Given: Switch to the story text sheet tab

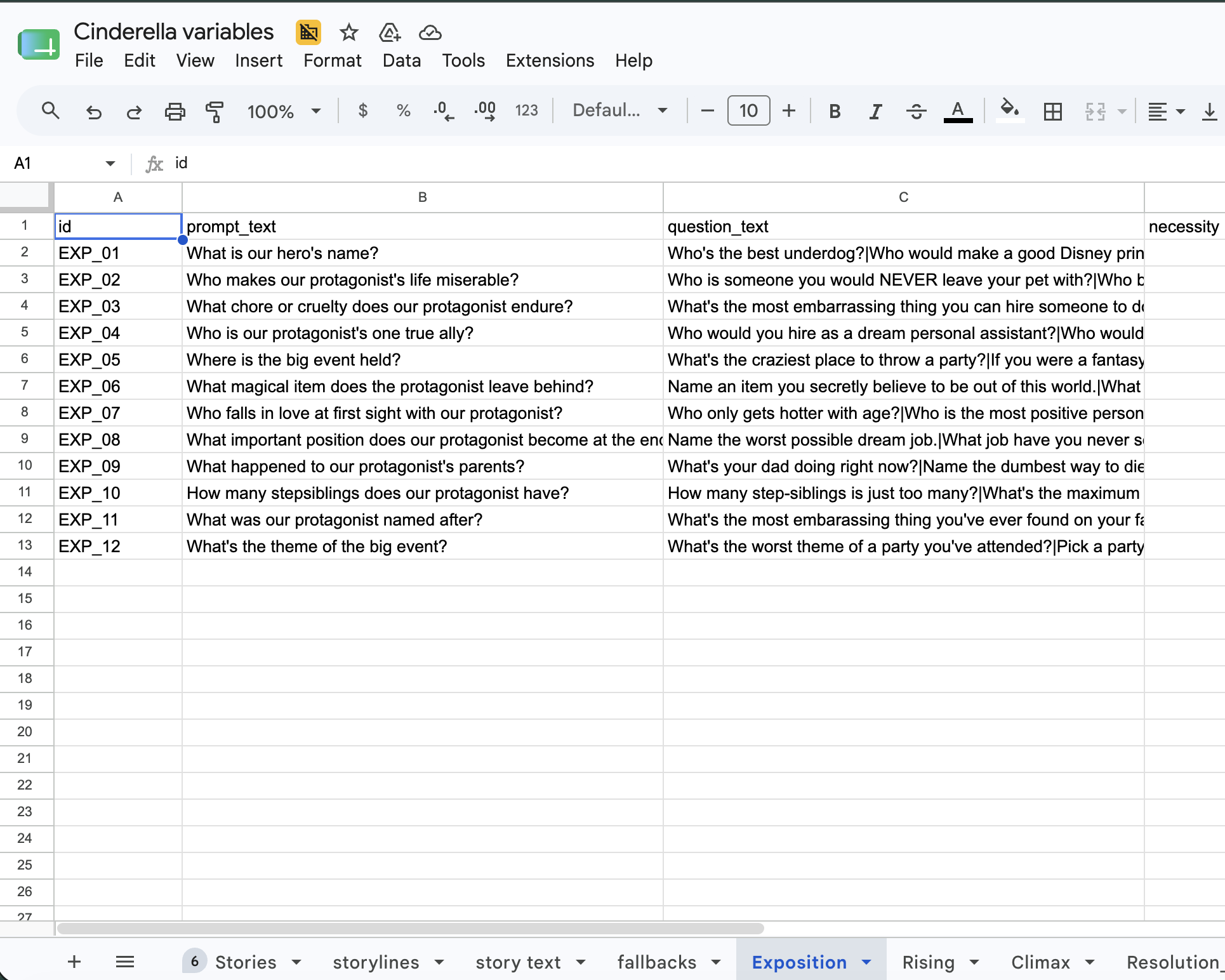Looking at the screenshot, I should pyautogui.click(x=518, y=962).
